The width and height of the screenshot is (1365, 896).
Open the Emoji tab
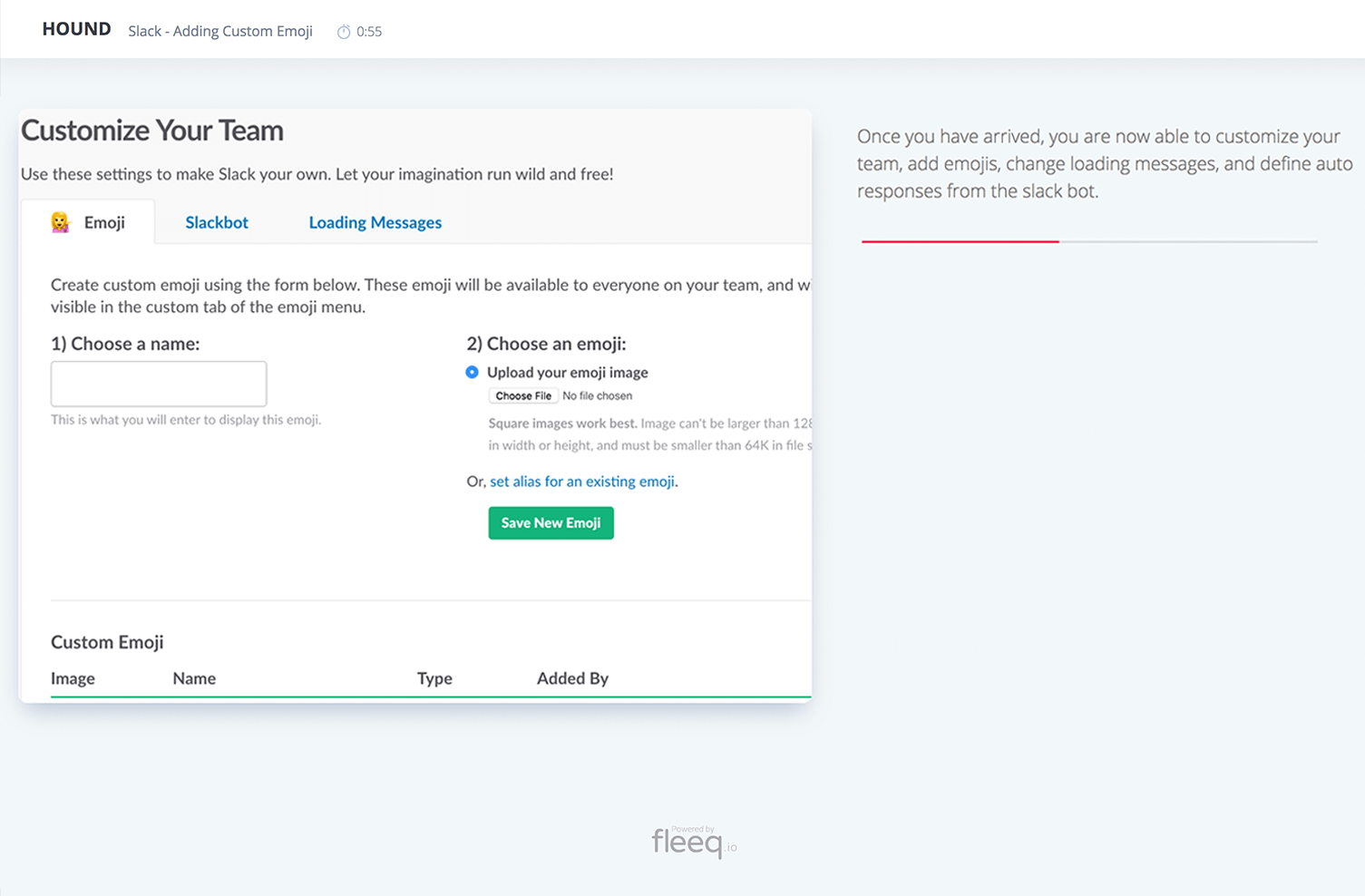point(88,222)
